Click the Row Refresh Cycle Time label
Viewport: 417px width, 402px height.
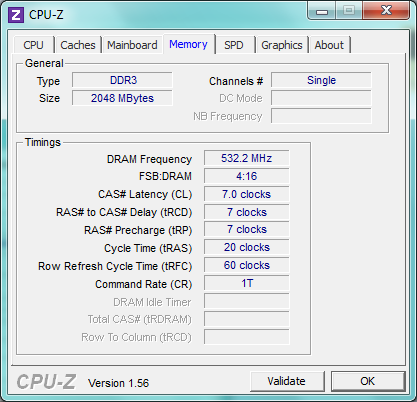tap(115, 266)
